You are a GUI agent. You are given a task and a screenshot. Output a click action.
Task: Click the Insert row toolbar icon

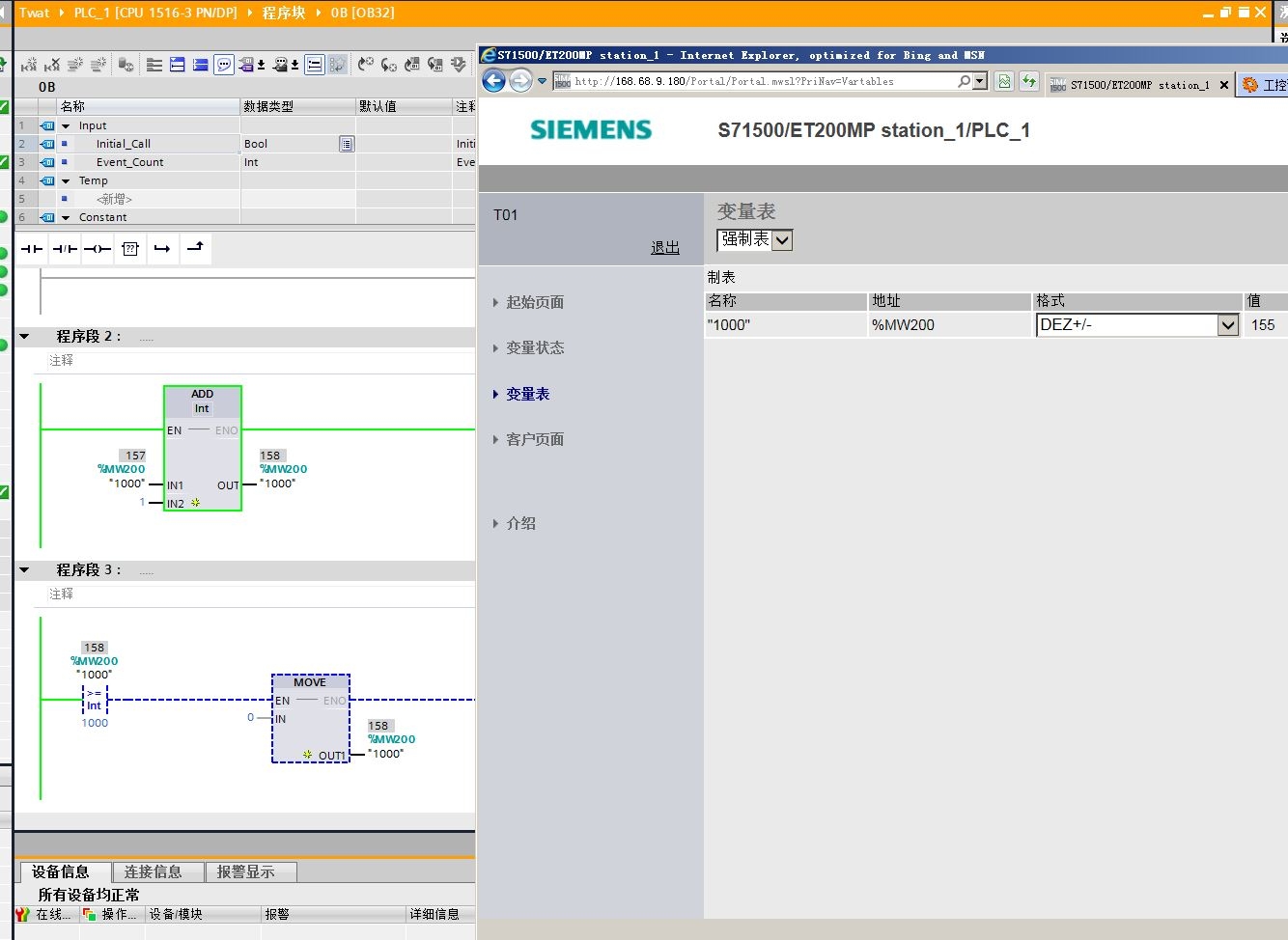click(x=75, y=65)
